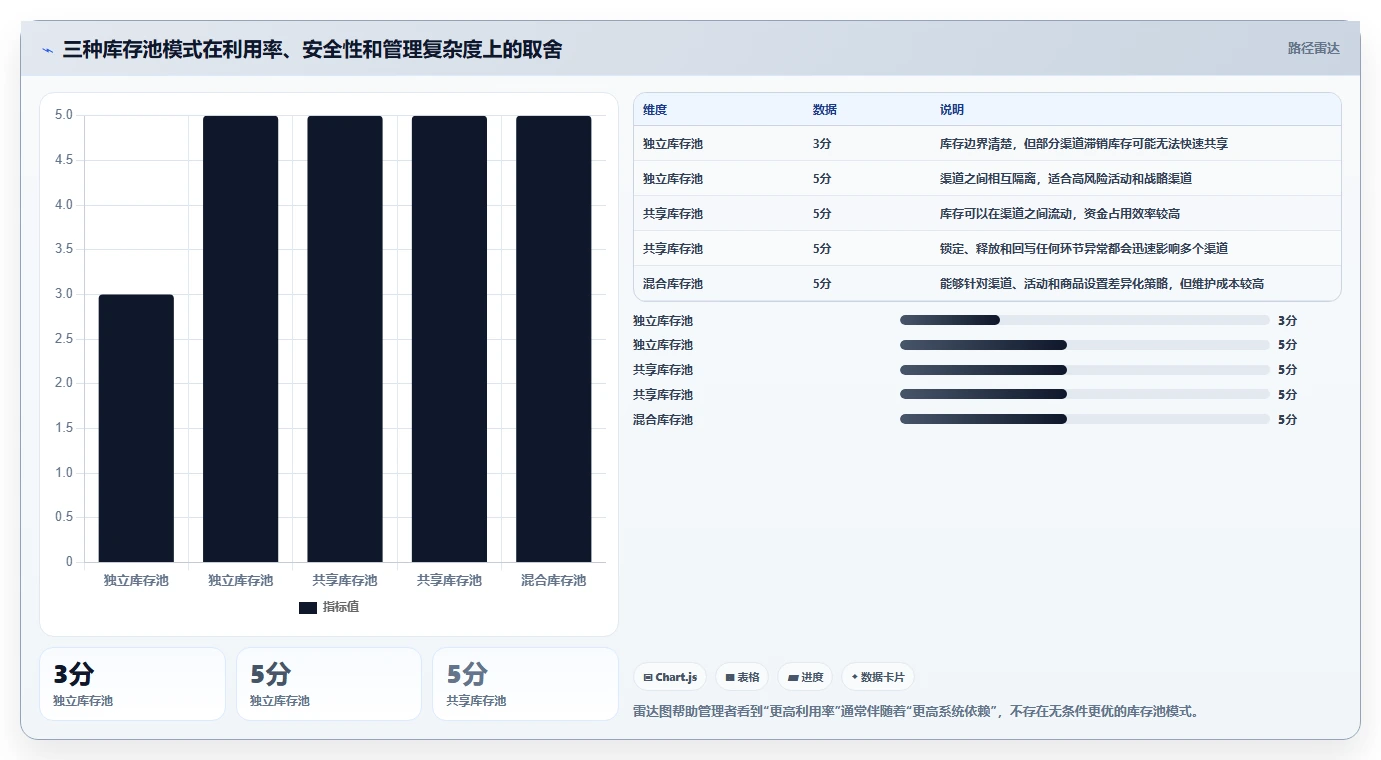Select the 进度 chip
Image resolution: width=1381 pixels, height=760 pixels.
pyautogui.click(x=805, y=677)
